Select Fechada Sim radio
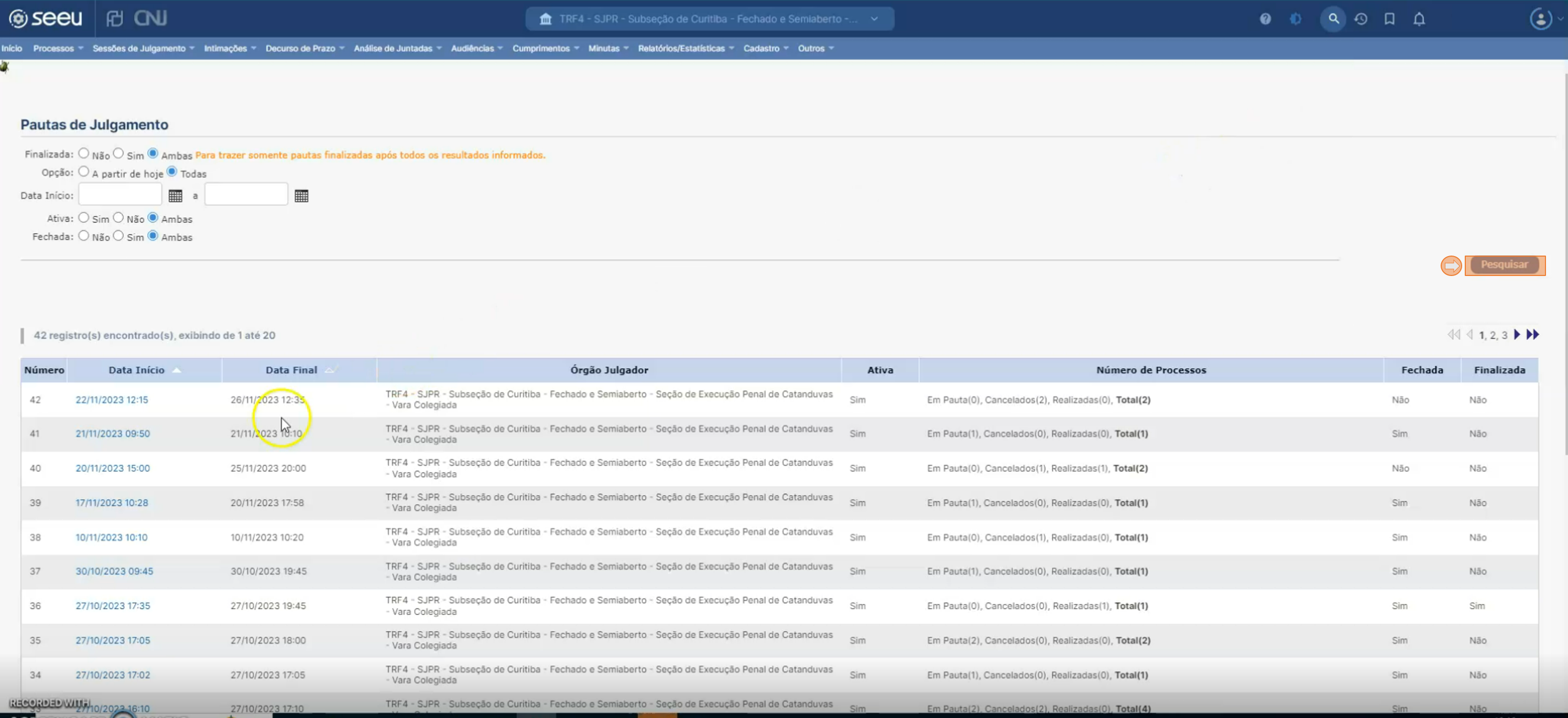 click(x=118, y=236)
